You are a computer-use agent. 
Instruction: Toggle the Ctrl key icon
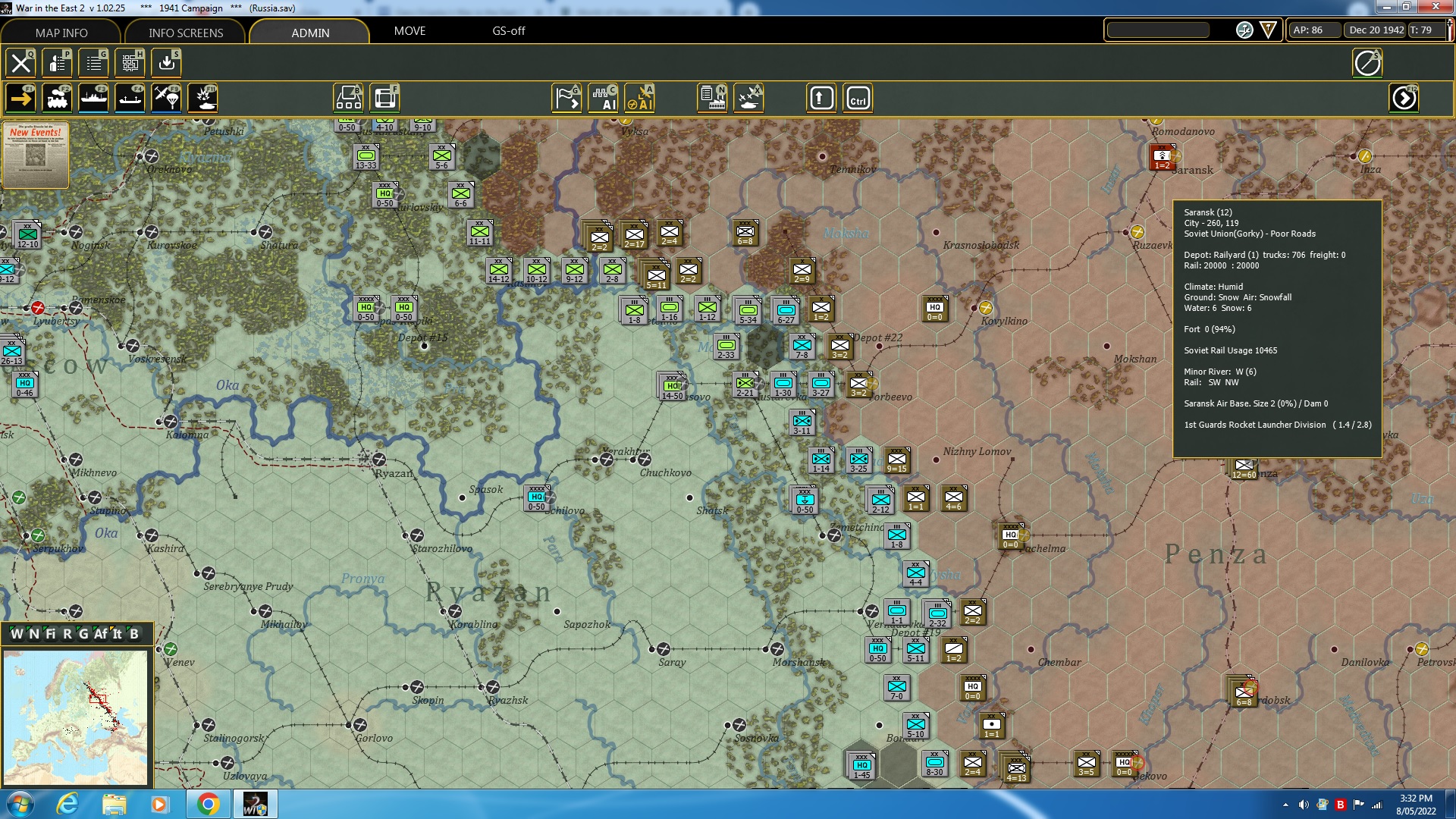coord(858,98)
